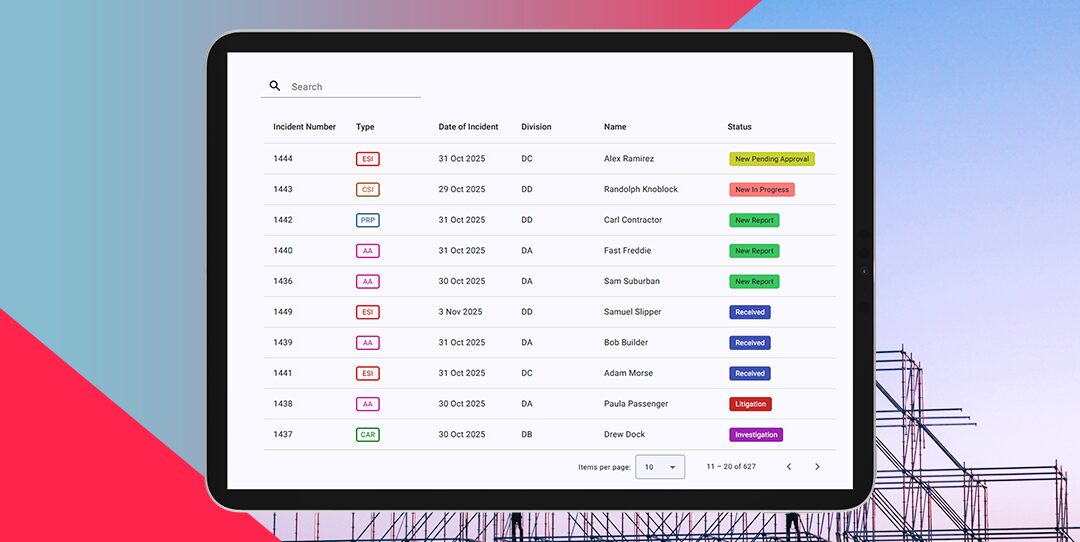
Task: Click the AA type badge for incident 1440
Action: (x=367, y=251)
